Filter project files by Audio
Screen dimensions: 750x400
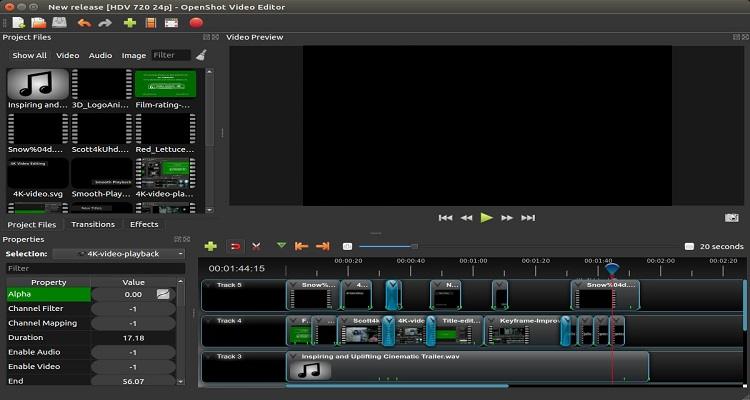tap(100, 56)
